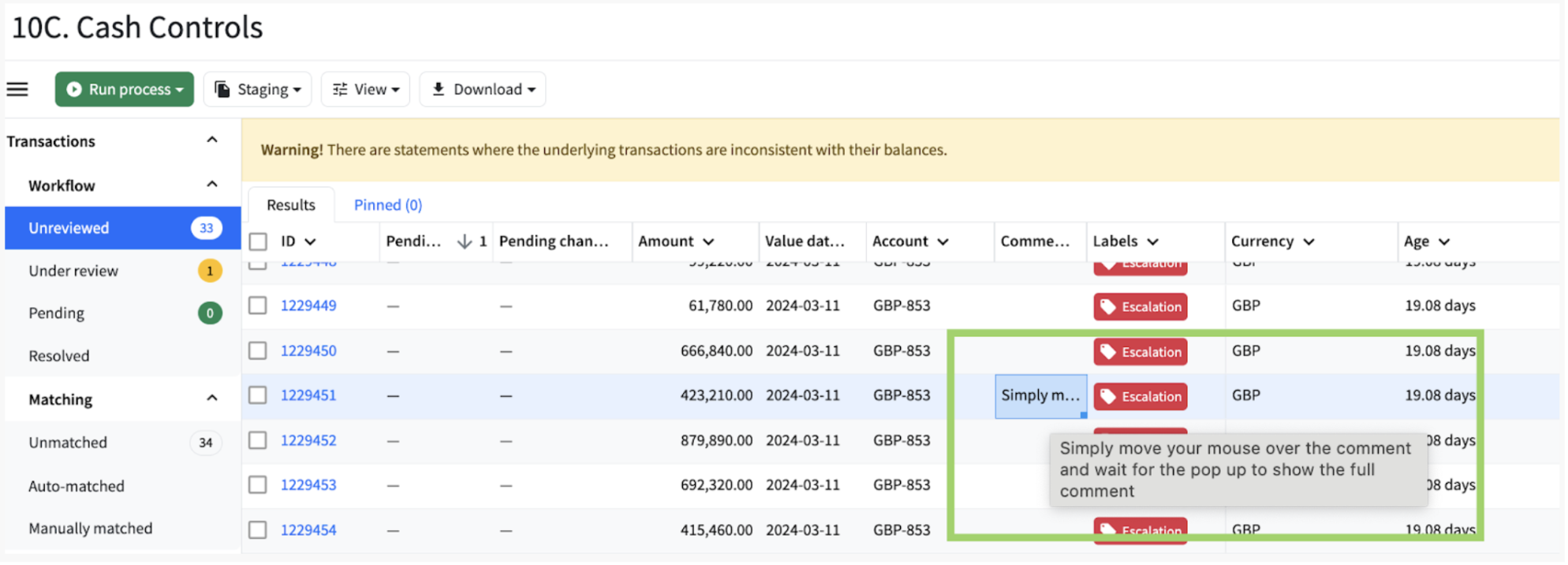
Task: Click the Unmatched count badge showing 34
Action: point(206,443)
